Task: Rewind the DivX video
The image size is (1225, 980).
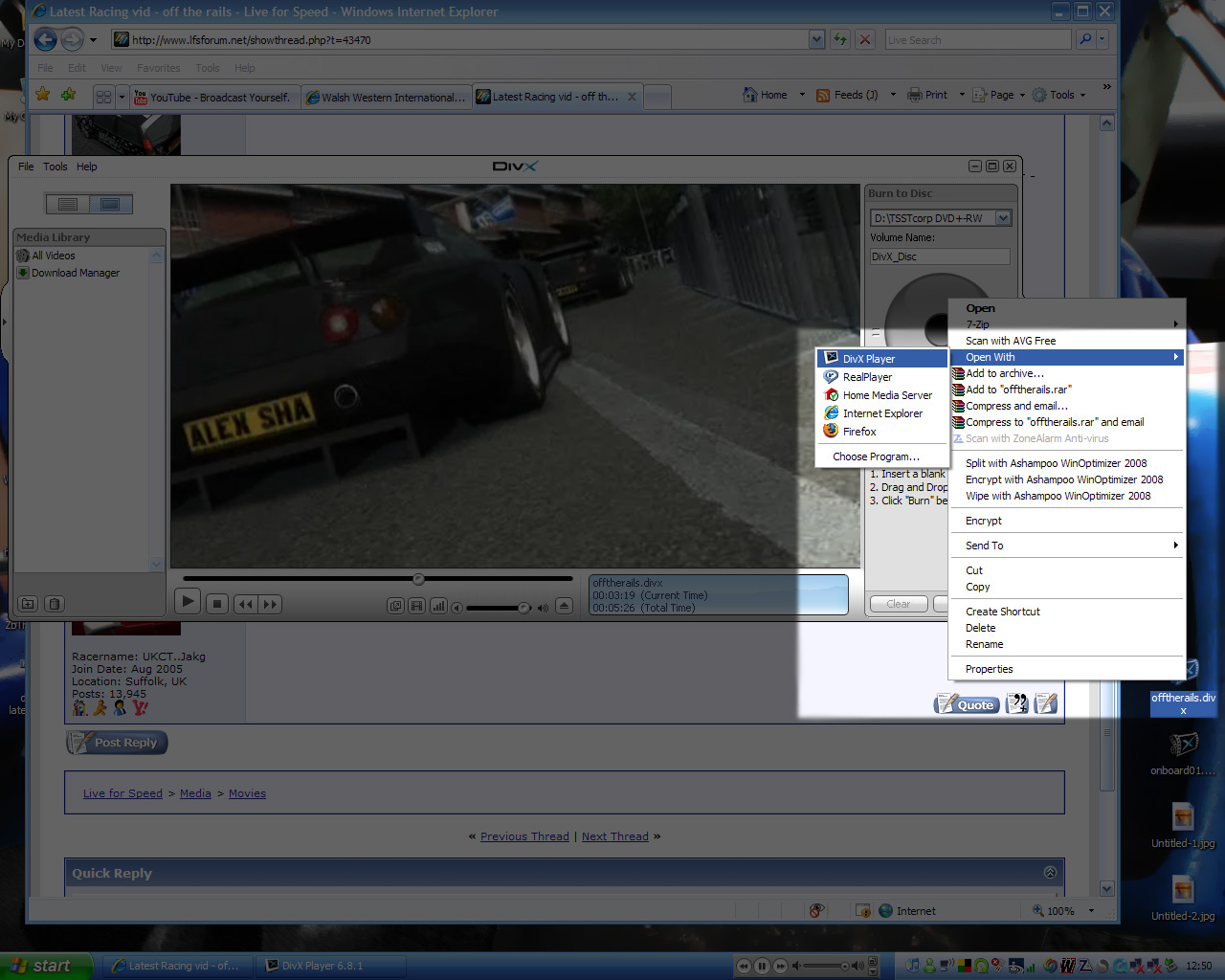Action: pos(246,604)
